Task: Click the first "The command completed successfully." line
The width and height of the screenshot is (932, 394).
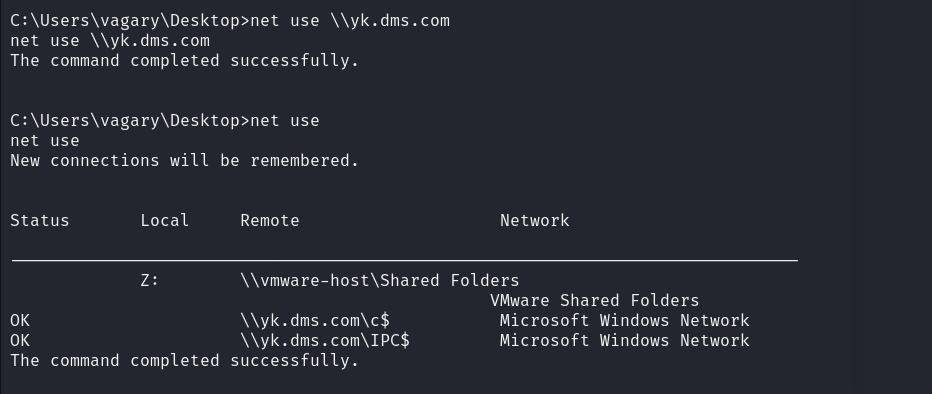Action: (185, 61)
